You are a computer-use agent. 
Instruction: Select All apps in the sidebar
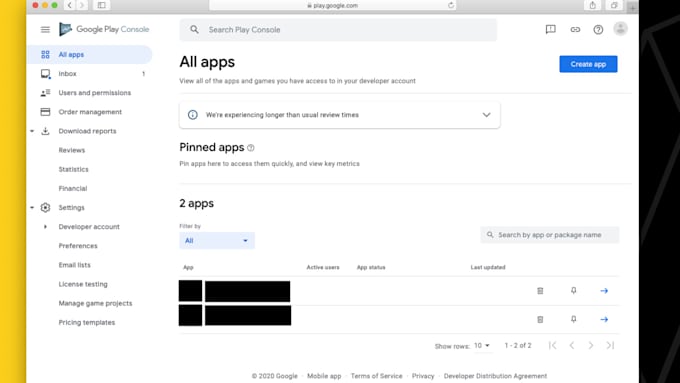tap(90, 55)
